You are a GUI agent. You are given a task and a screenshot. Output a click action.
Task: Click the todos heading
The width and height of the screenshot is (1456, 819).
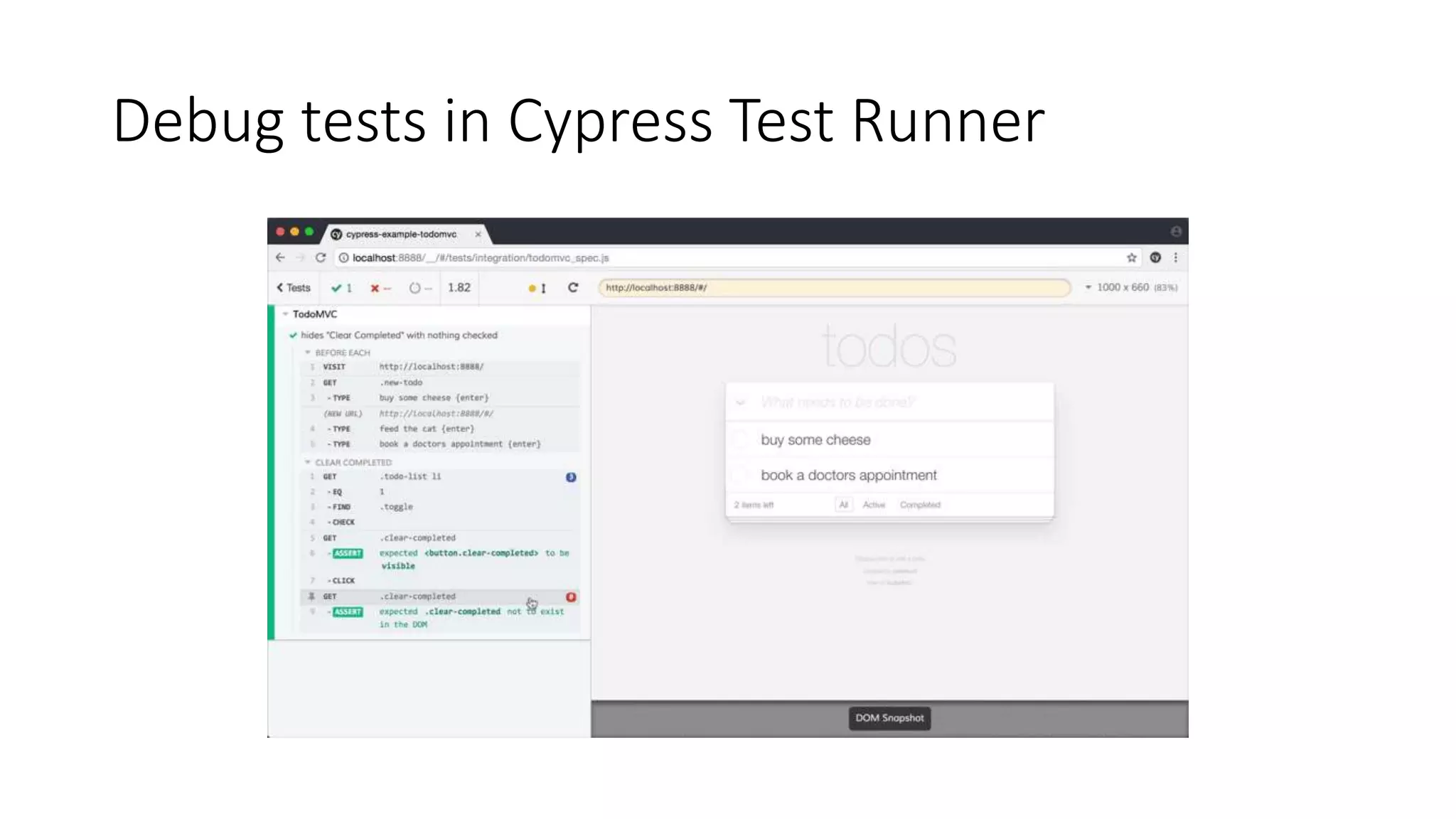pos(889,347)
